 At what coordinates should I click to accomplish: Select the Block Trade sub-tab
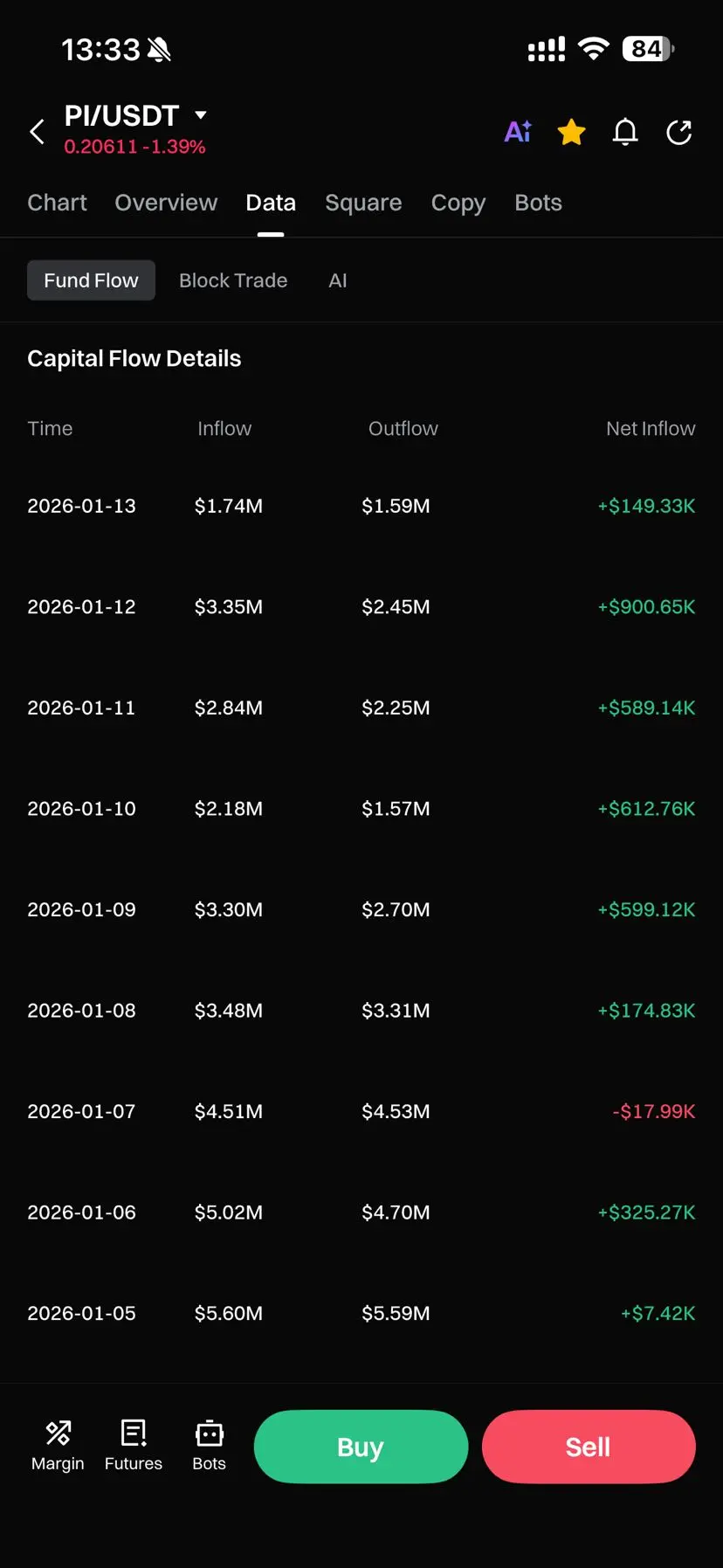[233, 280]
